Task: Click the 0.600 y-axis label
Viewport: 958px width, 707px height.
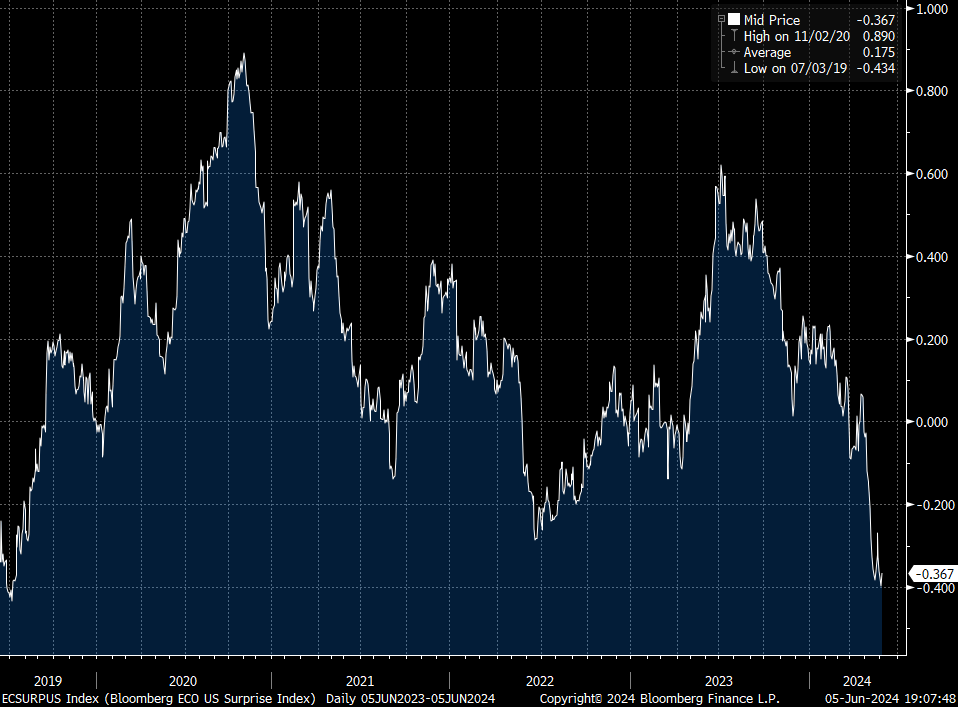Action: (x=931, y=174)
